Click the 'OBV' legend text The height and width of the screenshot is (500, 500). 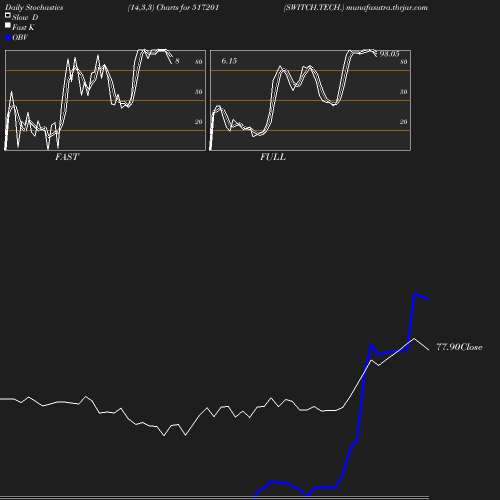pyautogui.click(x=20, y=38)
